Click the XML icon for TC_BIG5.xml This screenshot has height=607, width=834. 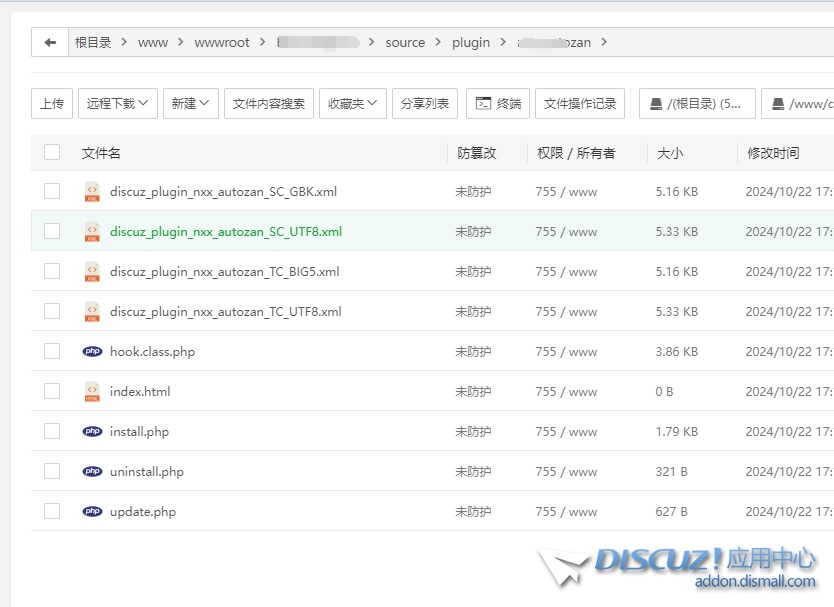pos(92,271)
